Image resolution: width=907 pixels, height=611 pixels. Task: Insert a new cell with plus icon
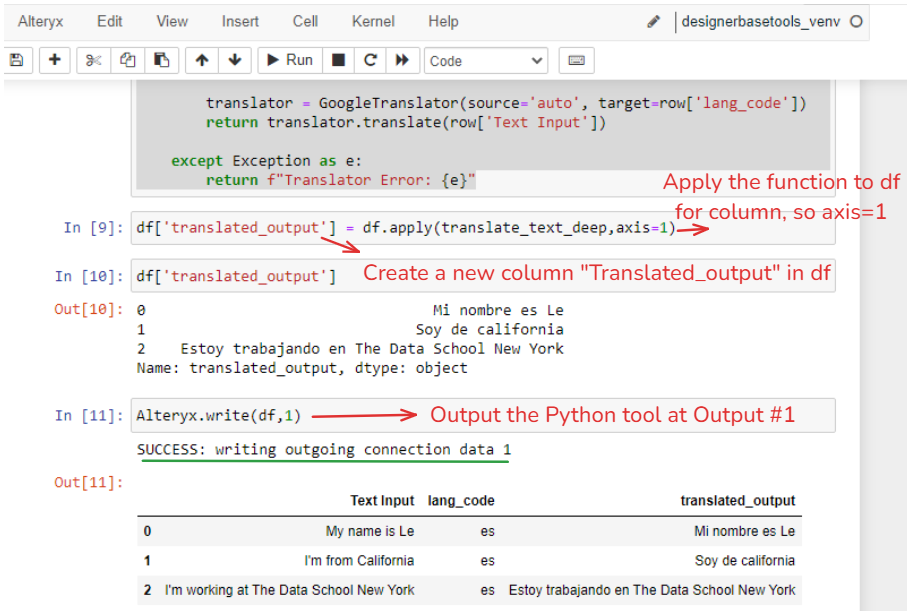pos(54,60)
